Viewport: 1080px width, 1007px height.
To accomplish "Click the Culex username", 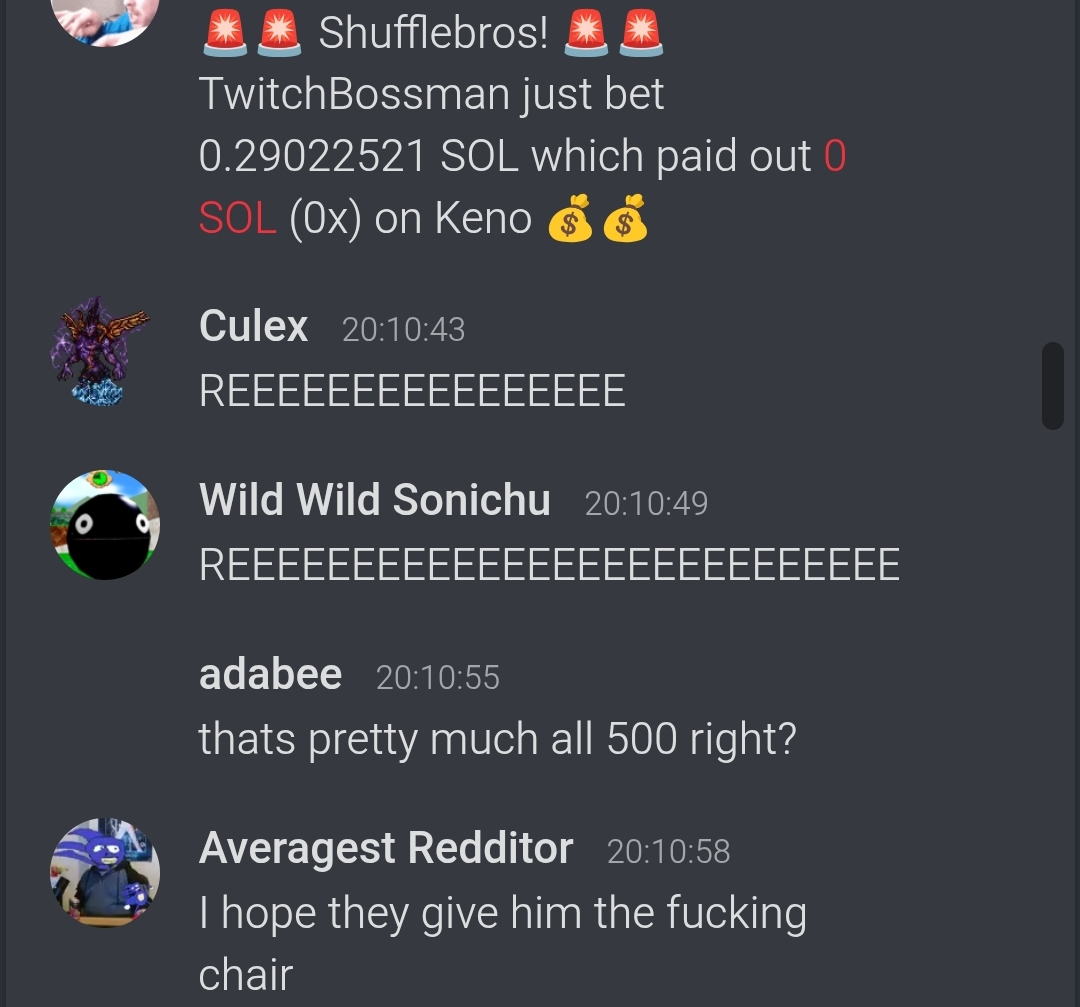I will pos(253,326).
